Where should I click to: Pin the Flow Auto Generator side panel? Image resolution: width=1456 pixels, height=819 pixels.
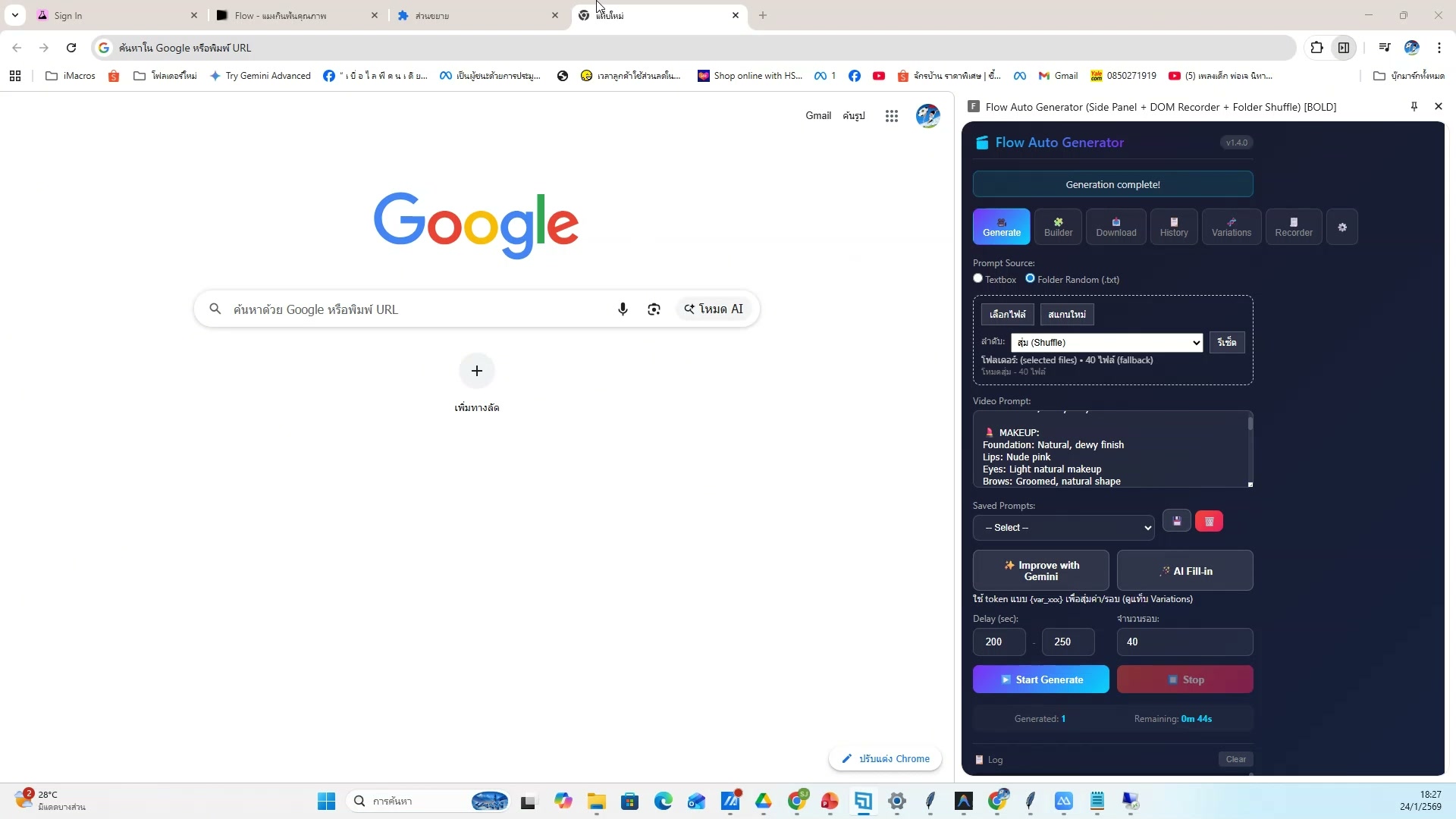[x=1414, y=107]
